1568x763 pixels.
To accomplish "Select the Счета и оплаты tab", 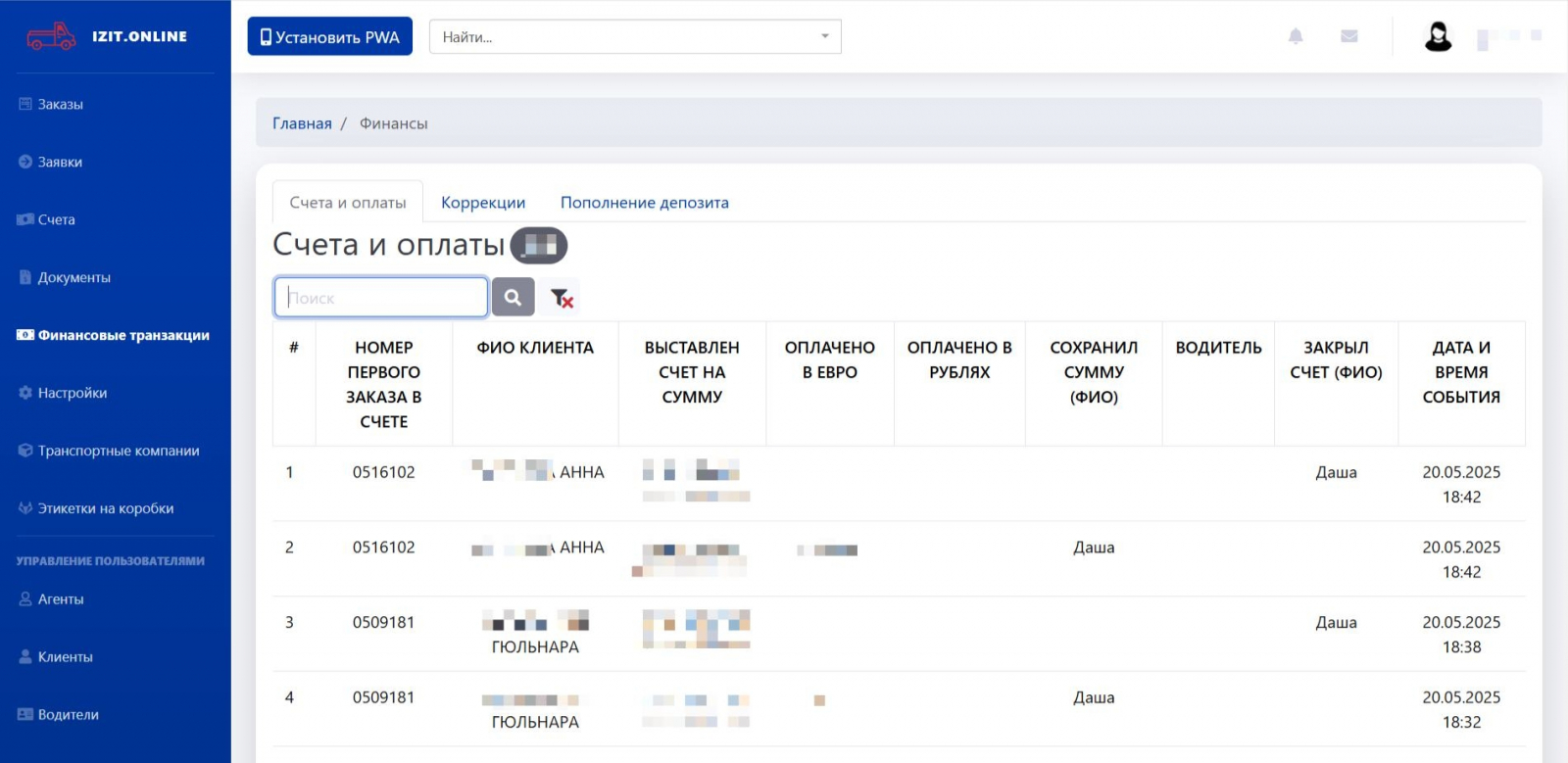I will click(x=348, y=203).
